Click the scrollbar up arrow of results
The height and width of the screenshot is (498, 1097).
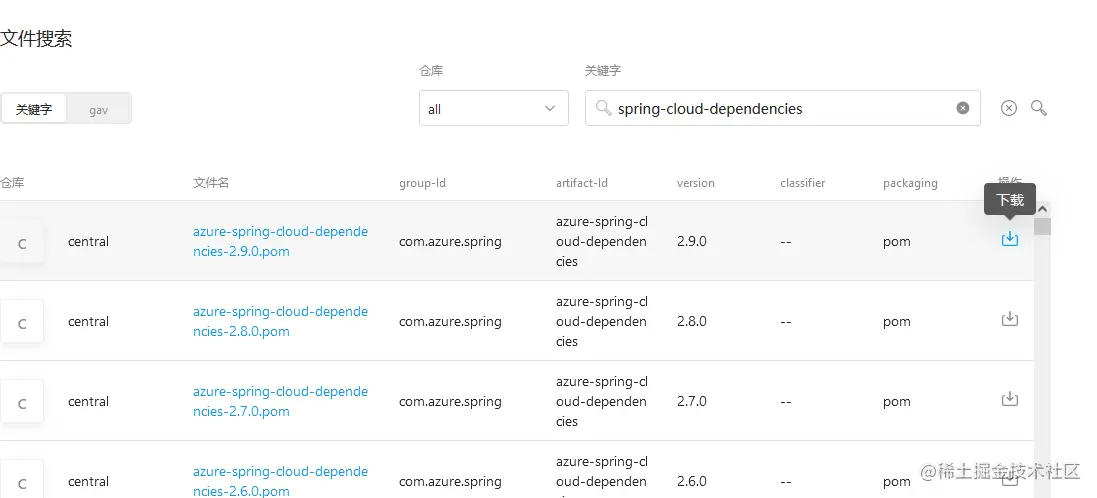(1042, 208)
